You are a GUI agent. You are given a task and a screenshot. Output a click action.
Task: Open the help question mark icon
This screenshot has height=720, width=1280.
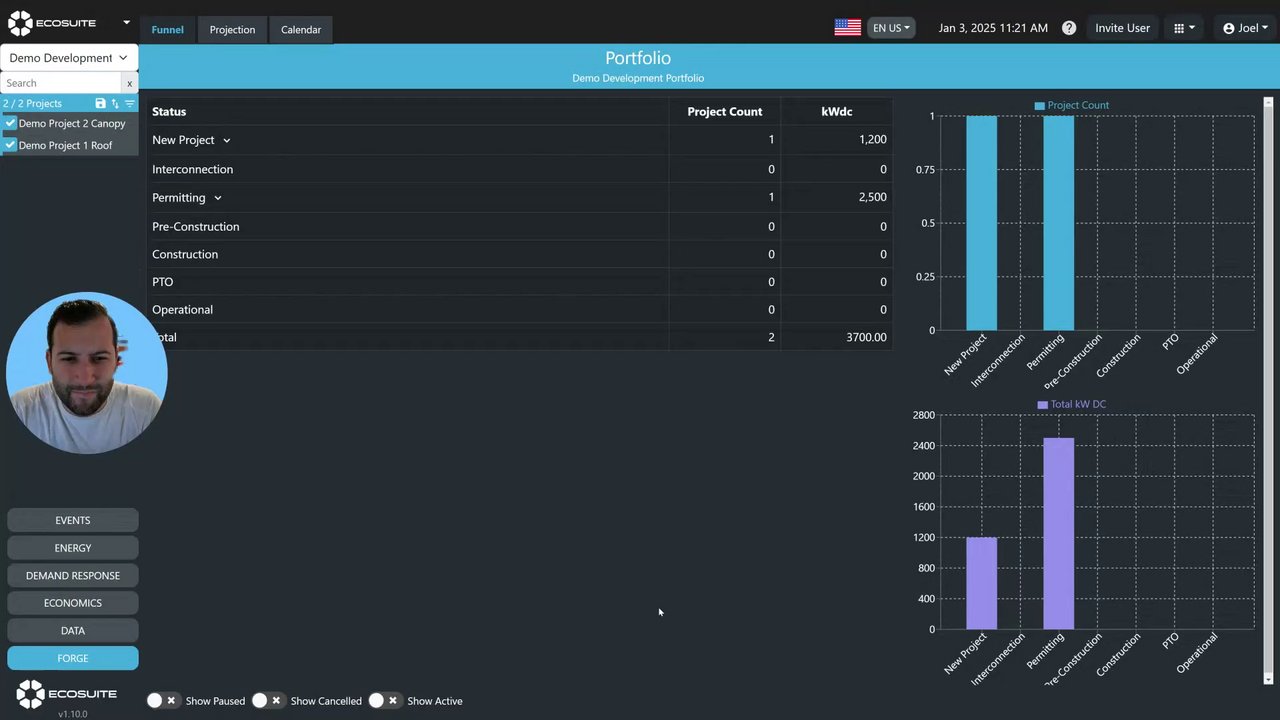pos(1069,28)
